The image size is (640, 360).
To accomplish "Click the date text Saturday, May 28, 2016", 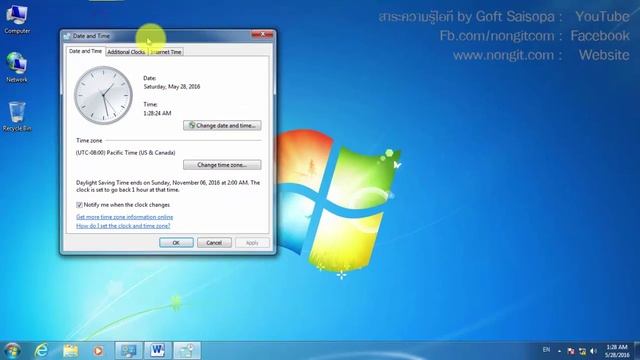I will click(x=172, y=87).
